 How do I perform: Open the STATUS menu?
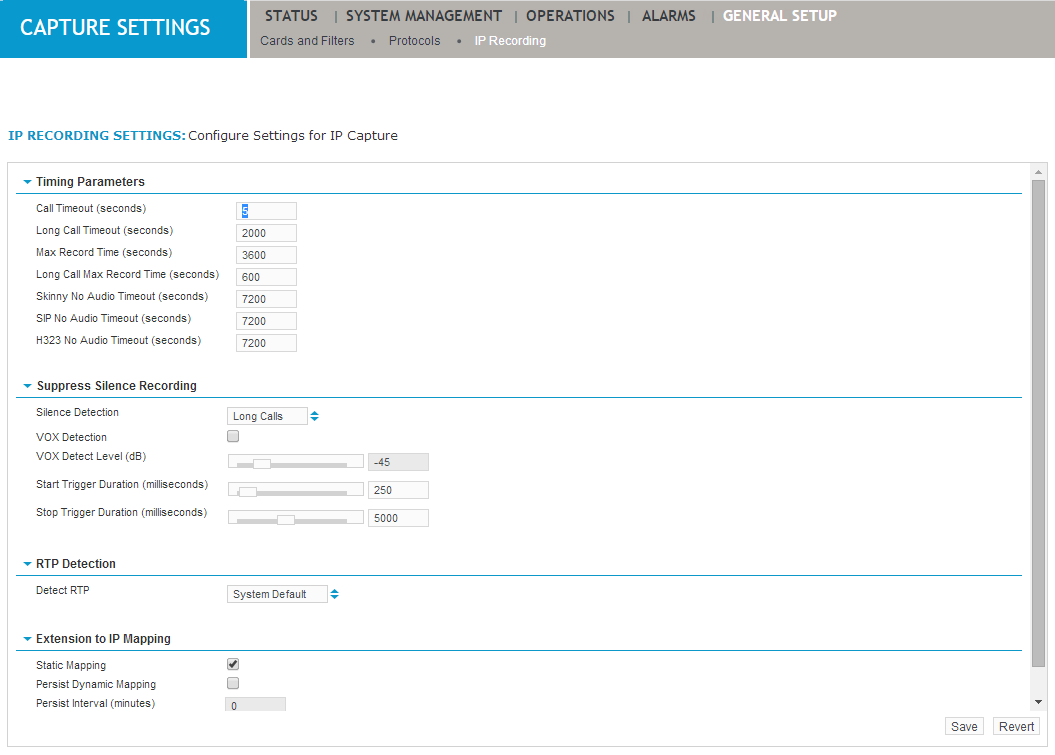click(x=289, y=15)
